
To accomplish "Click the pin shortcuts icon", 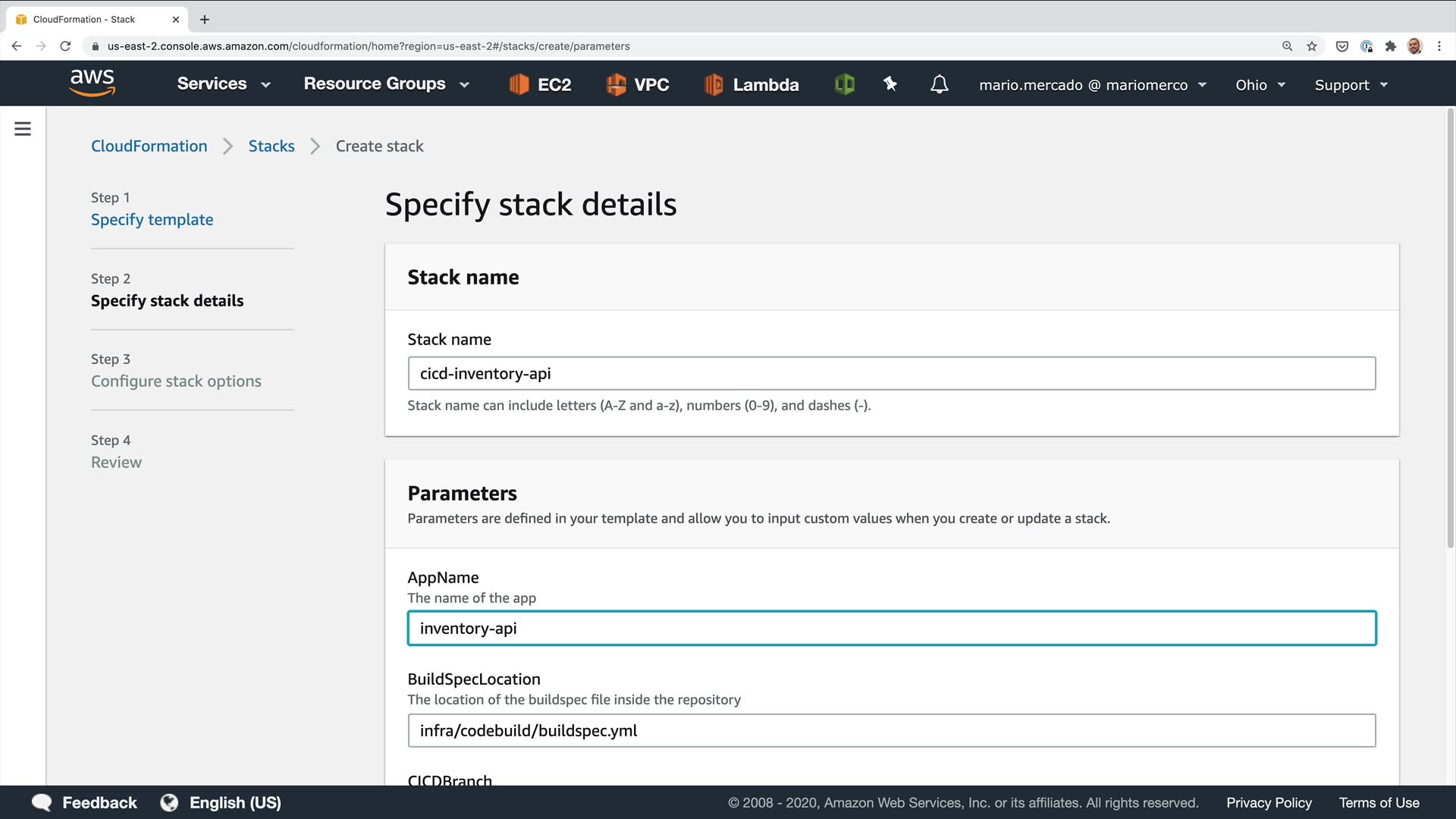I will [890, 84].
